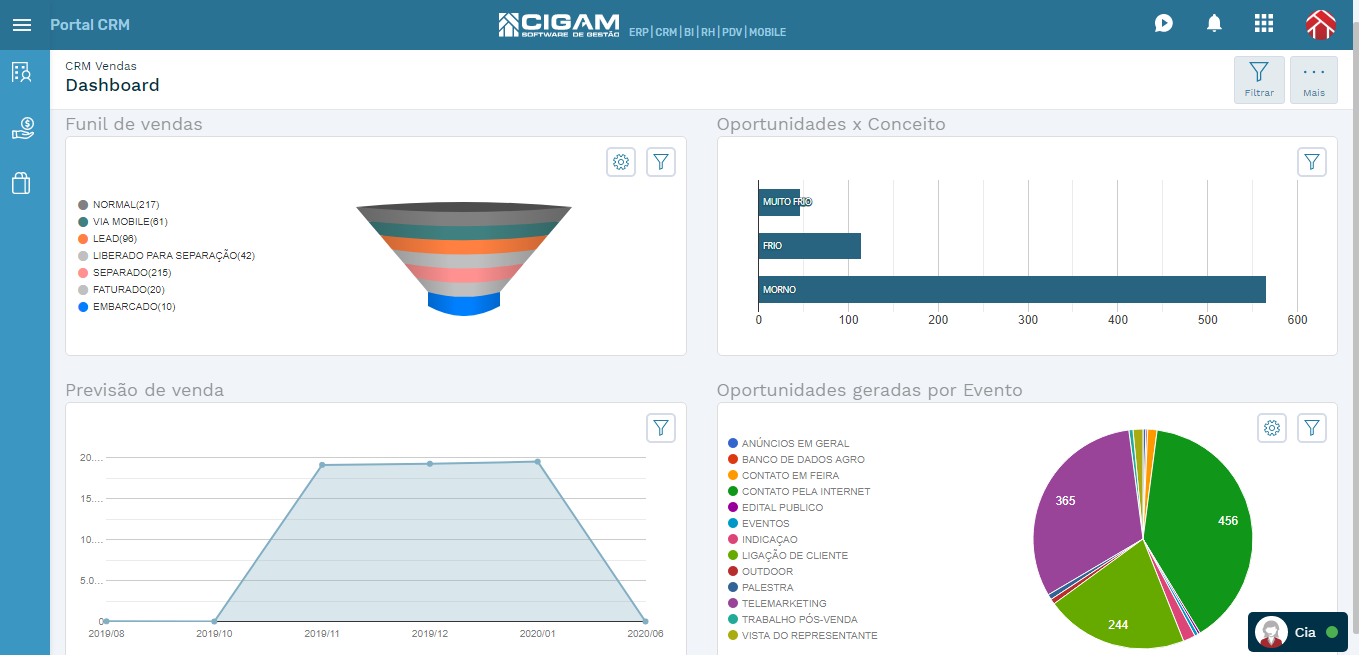Open the shopping bag sidebar icon

click(x=22, y=183)
